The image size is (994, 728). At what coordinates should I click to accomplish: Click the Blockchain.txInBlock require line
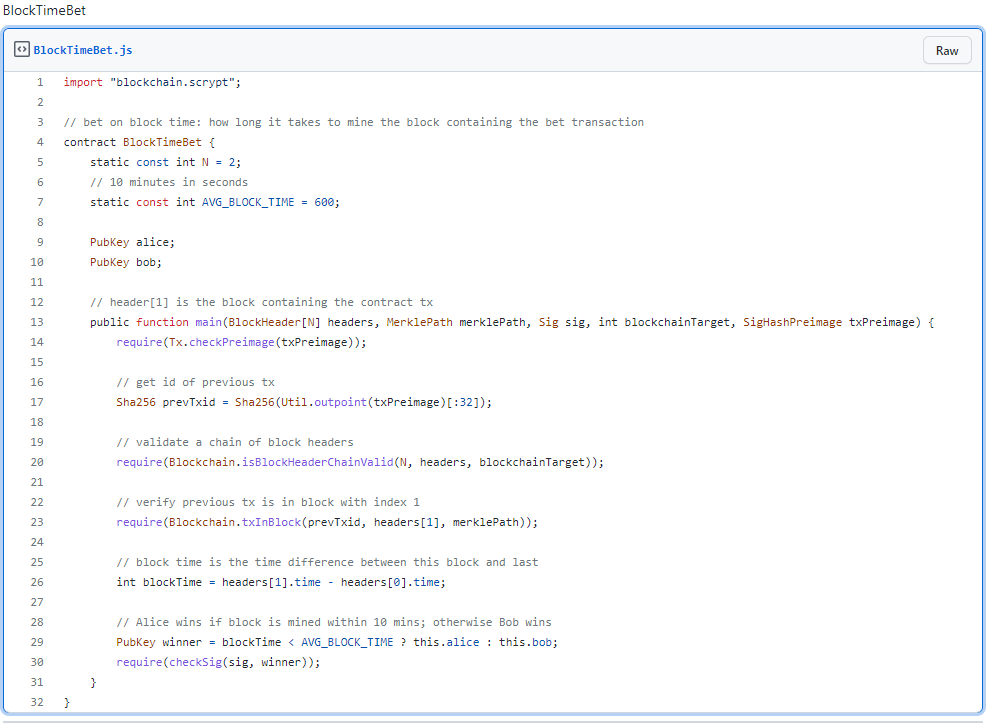[327, 523]
